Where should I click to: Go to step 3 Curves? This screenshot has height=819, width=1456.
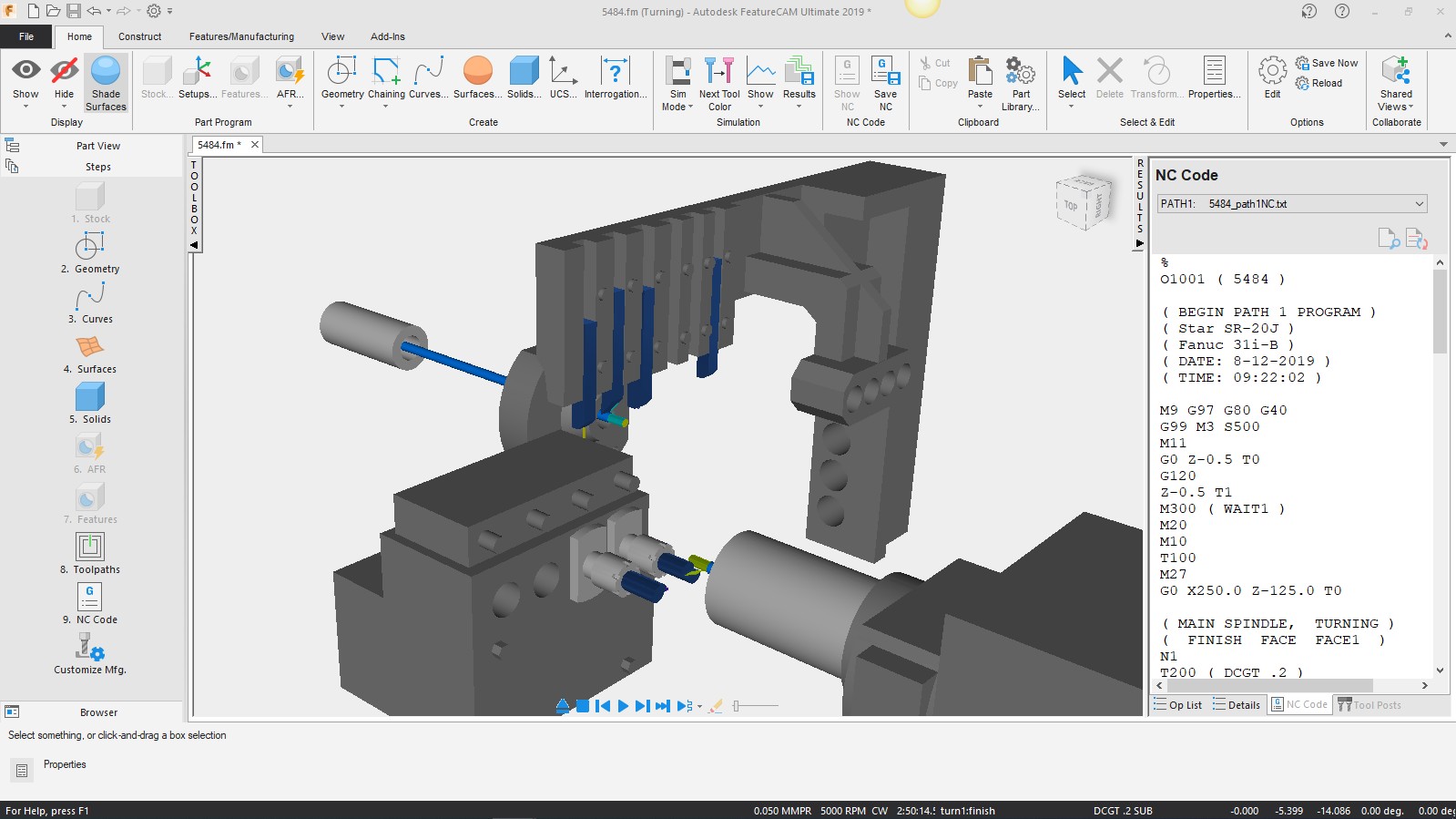tap(90, 302)
